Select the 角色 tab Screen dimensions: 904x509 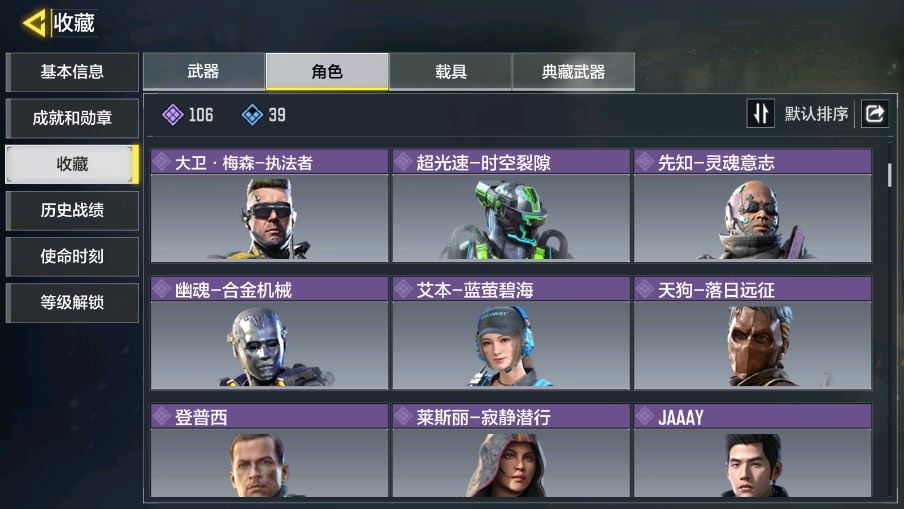(327, 71)
